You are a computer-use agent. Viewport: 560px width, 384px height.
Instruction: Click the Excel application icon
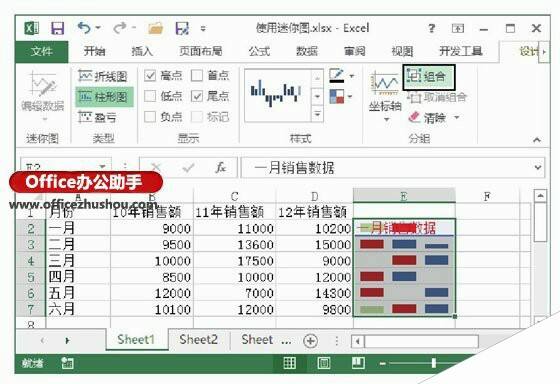pos(31,28)
